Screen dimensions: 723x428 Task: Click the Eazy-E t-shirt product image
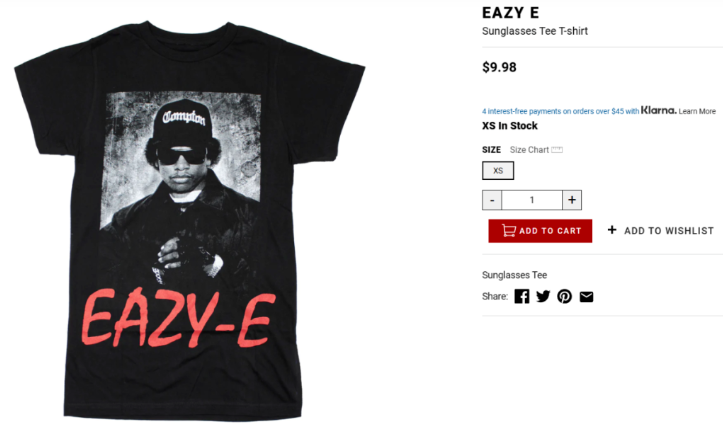click(190, 220)
